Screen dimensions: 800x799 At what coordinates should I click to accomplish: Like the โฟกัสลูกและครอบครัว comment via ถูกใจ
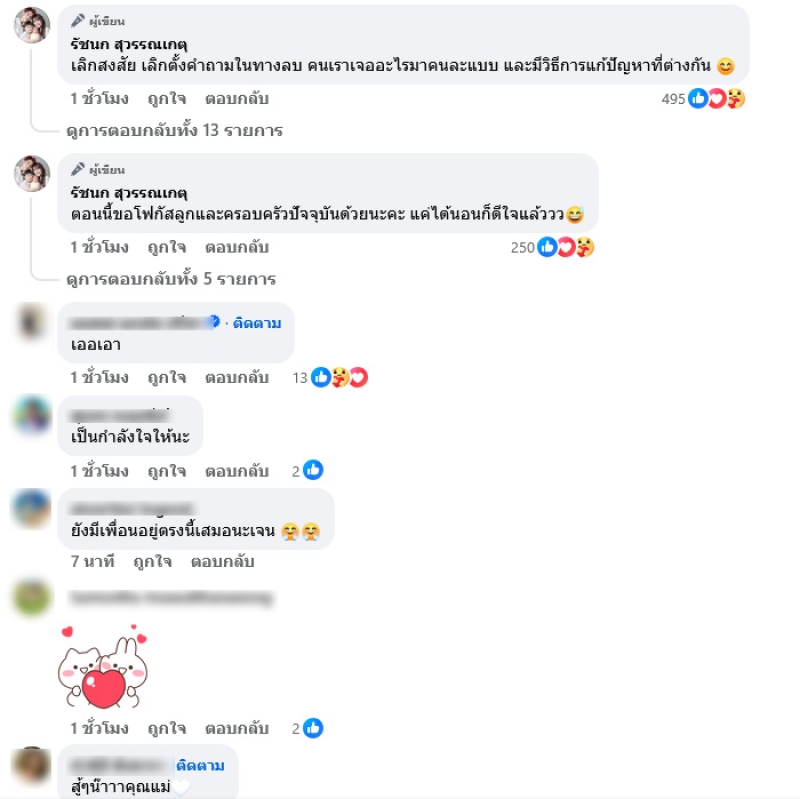(x=166, y=247)
